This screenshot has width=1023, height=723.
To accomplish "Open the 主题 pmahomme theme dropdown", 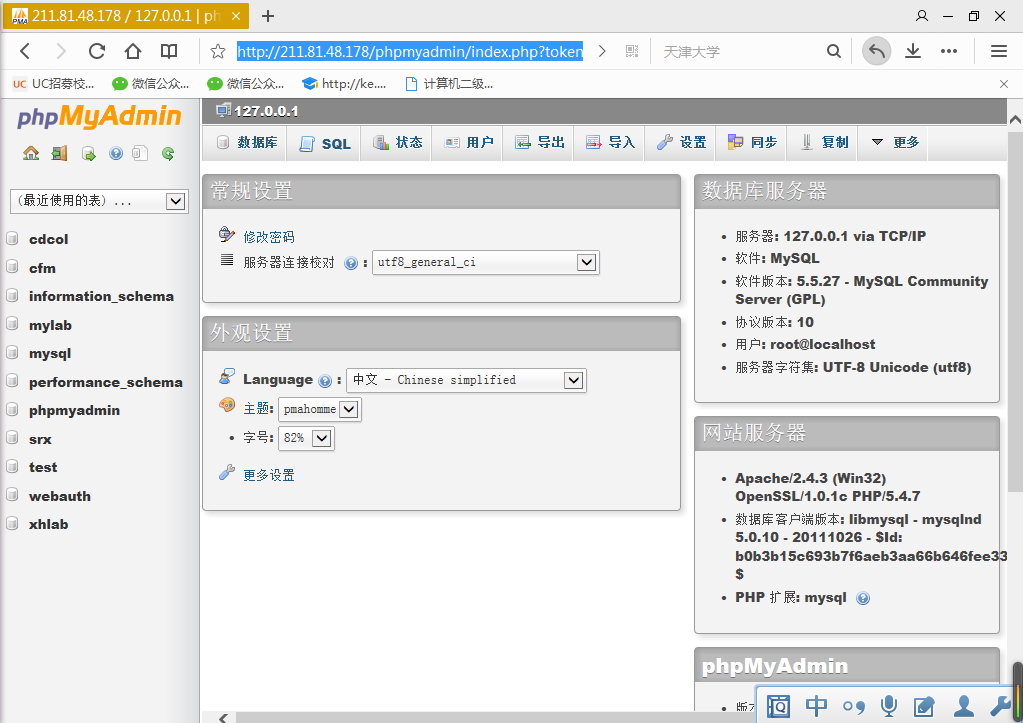I will pyautogui.click(x=319, y=409).
